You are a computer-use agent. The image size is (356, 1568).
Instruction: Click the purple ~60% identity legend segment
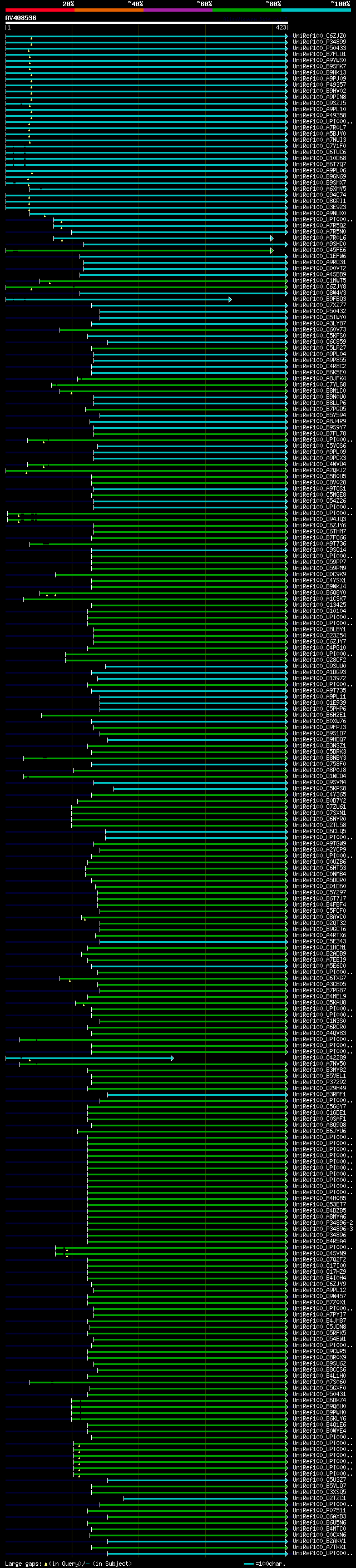tap(177, 10)
